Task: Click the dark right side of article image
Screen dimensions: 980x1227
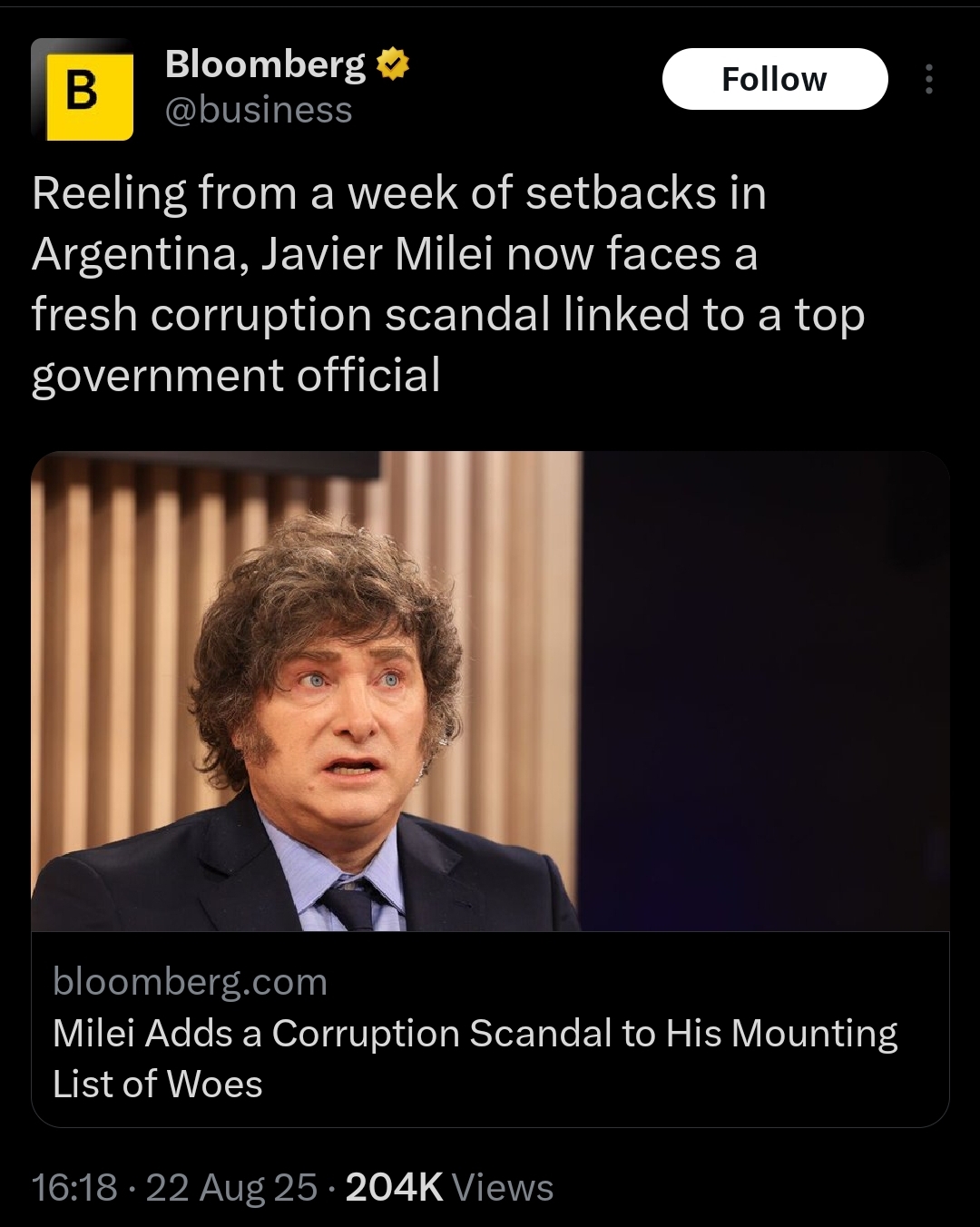Action: click(x=771, y=690)
